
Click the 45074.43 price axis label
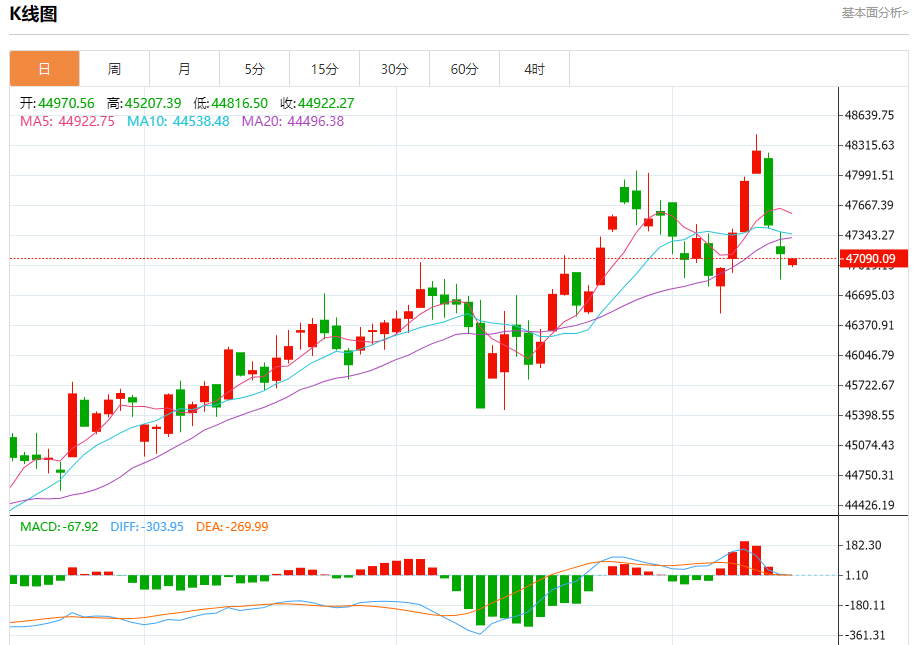(x=870, y=445)
